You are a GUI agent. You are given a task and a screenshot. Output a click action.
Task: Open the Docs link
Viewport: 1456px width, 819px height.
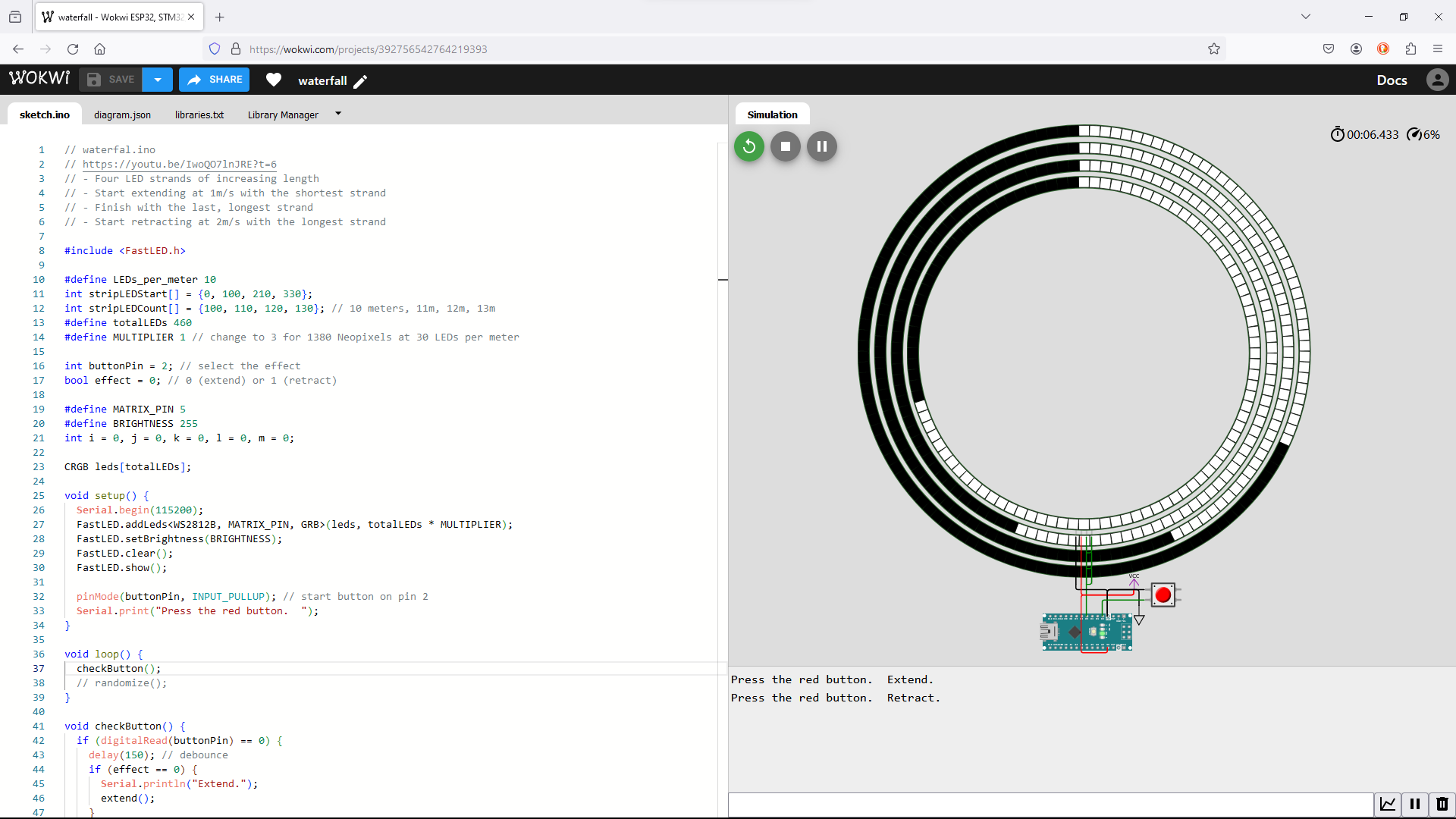click(x=1392, y=80)
